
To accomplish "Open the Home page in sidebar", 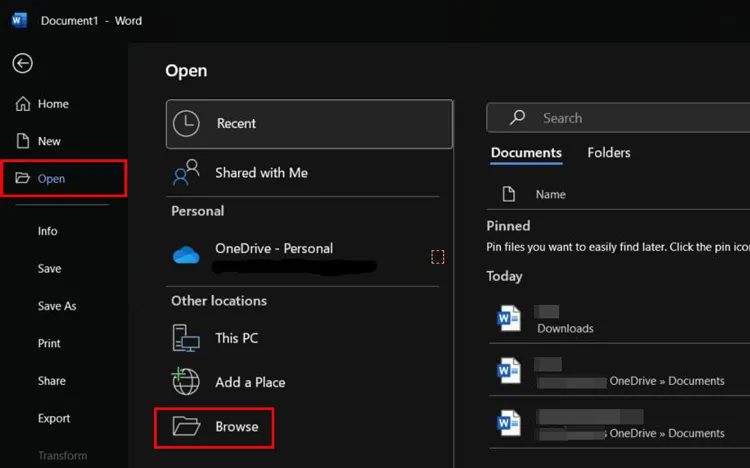I will (x=53, y=104).
